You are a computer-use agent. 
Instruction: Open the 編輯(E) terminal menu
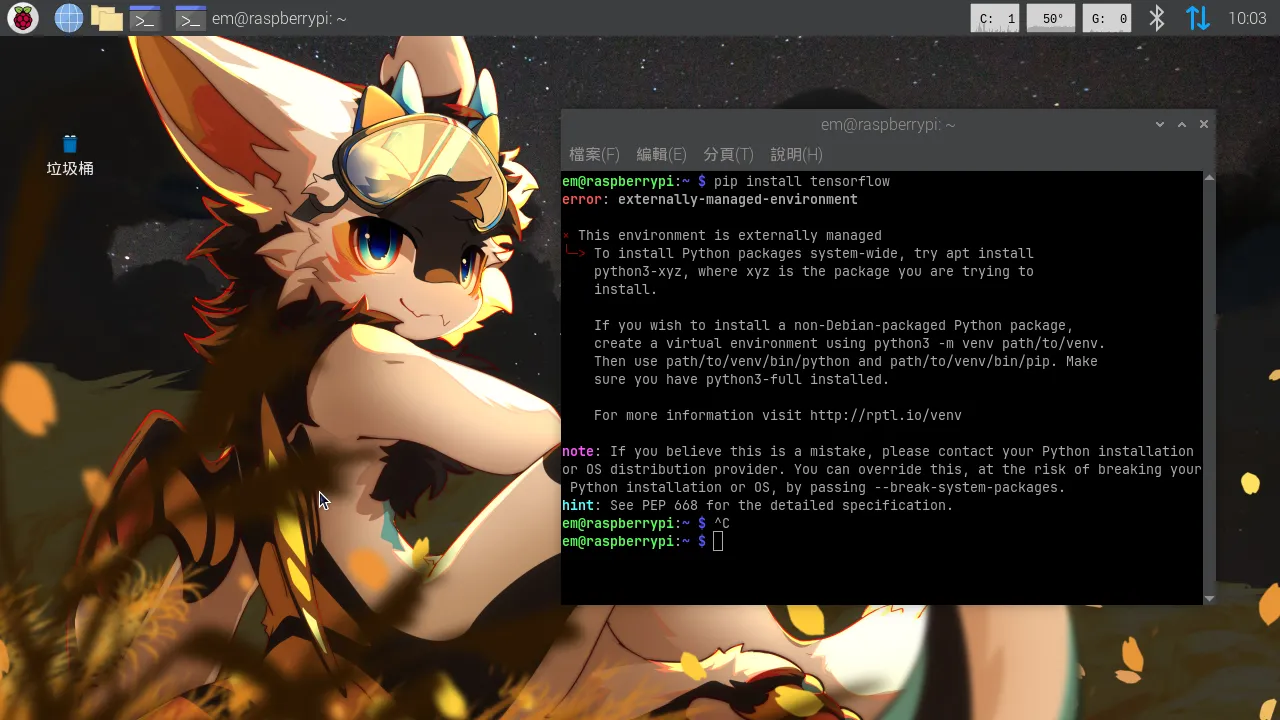pos(661,154)
